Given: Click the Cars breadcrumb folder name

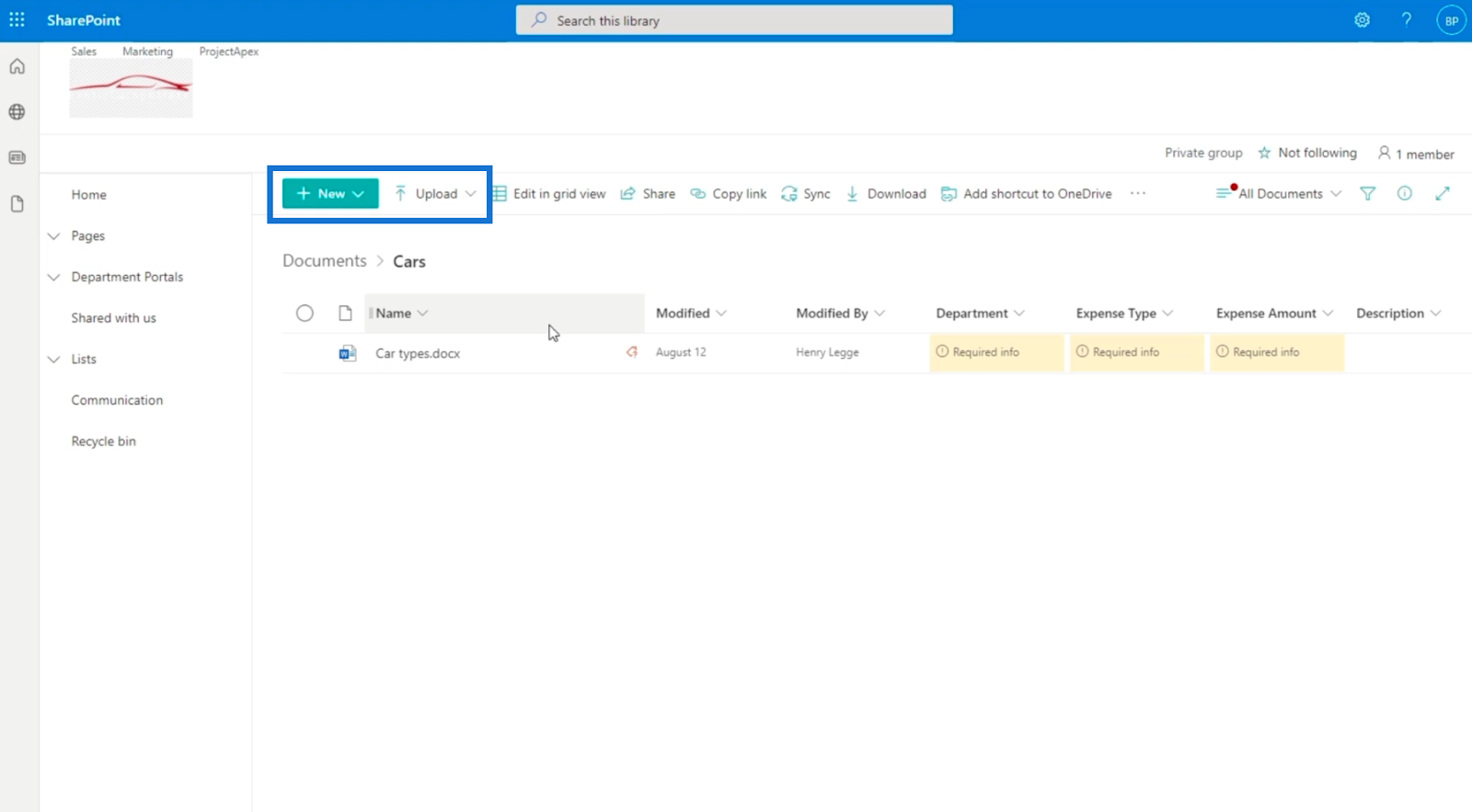Looking at the screenshot, I should pos(409,261).
